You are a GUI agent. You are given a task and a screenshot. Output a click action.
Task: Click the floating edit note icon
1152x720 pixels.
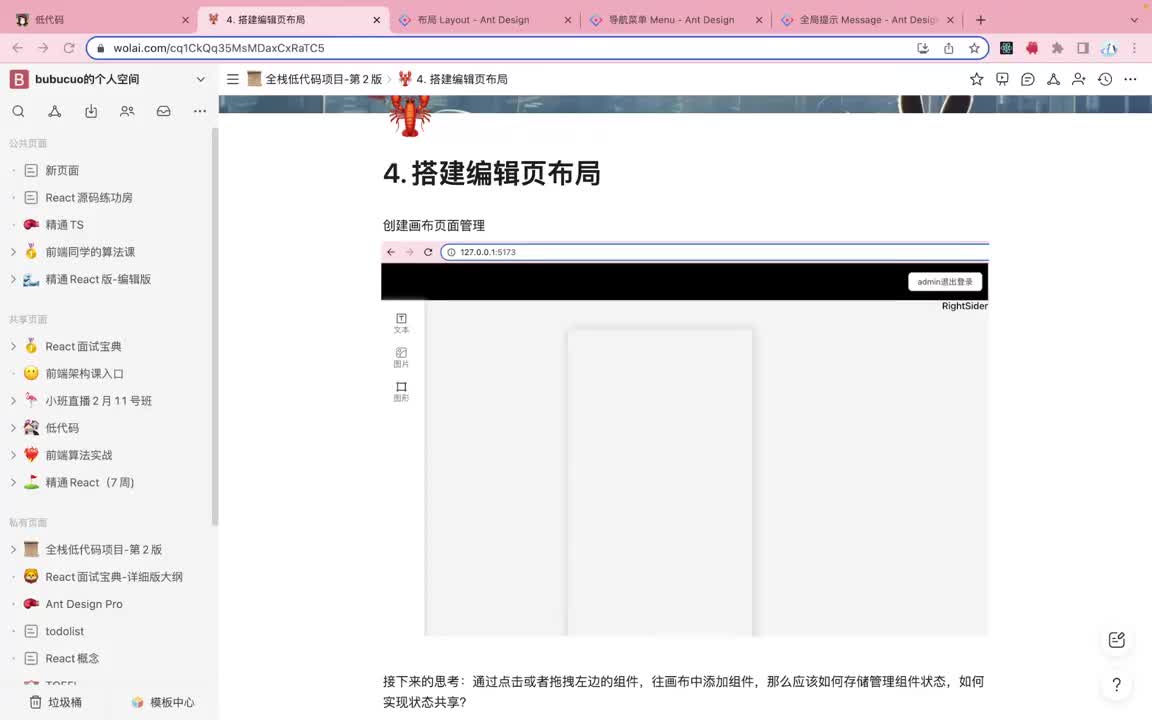click(1117, 640)
